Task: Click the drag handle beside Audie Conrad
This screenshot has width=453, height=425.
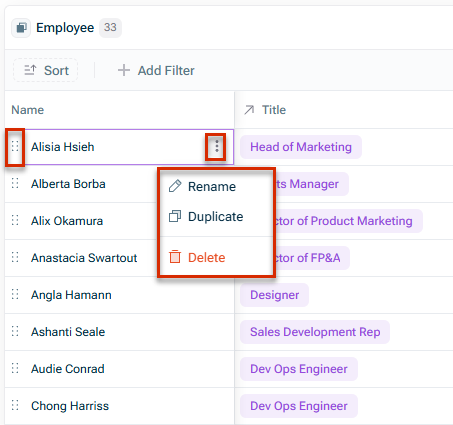Action: click(15, 368)
